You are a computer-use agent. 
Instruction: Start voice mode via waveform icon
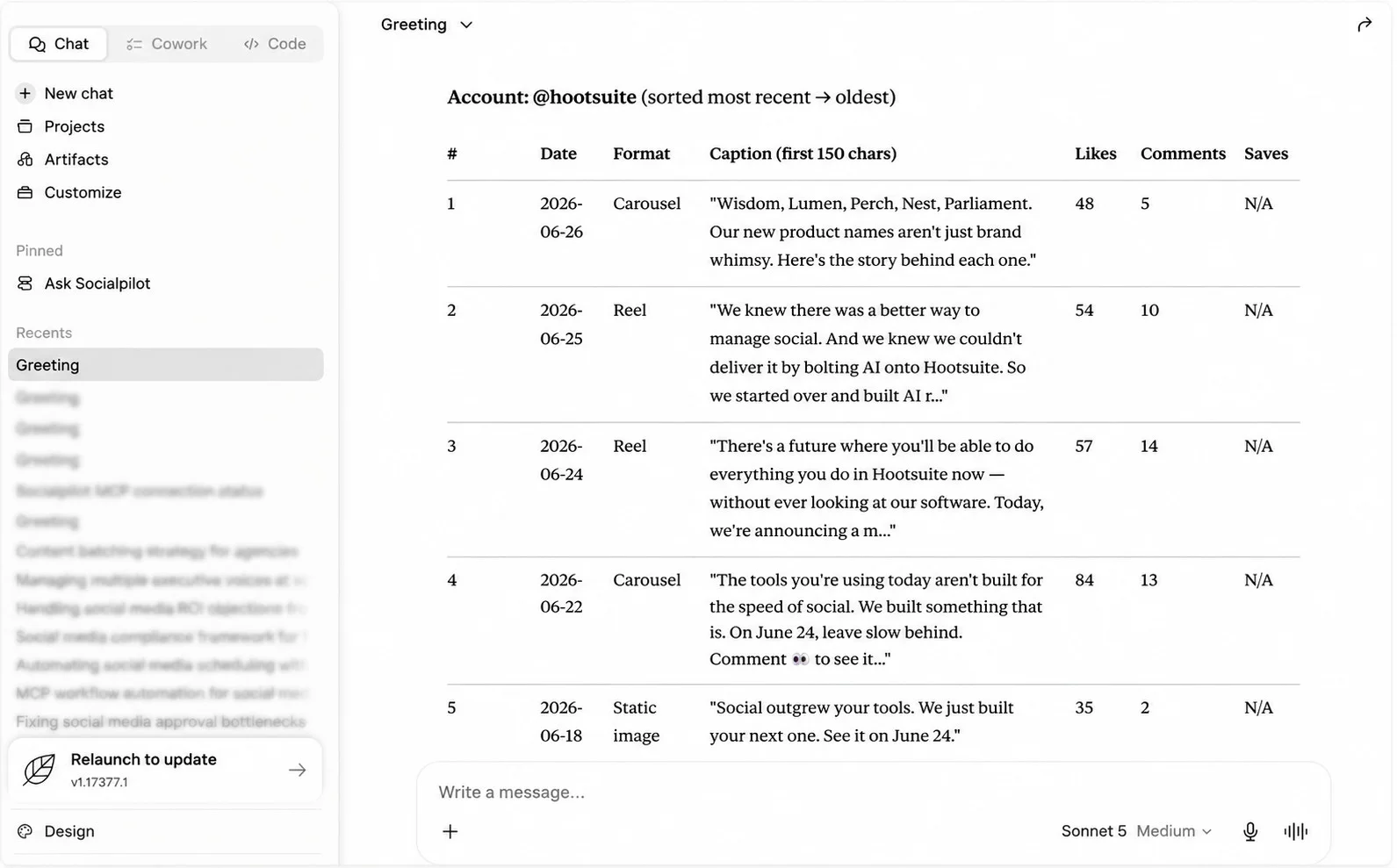pyautogui.click(x=1296, y=831)
